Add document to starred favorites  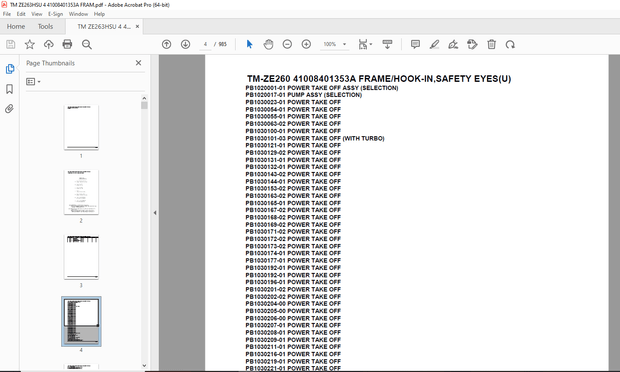(30, 44)
